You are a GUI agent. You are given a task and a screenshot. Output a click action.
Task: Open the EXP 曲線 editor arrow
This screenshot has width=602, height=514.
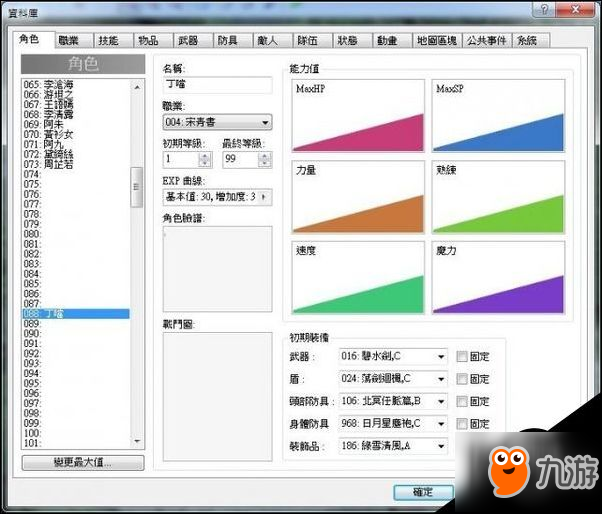coord(264,197)
